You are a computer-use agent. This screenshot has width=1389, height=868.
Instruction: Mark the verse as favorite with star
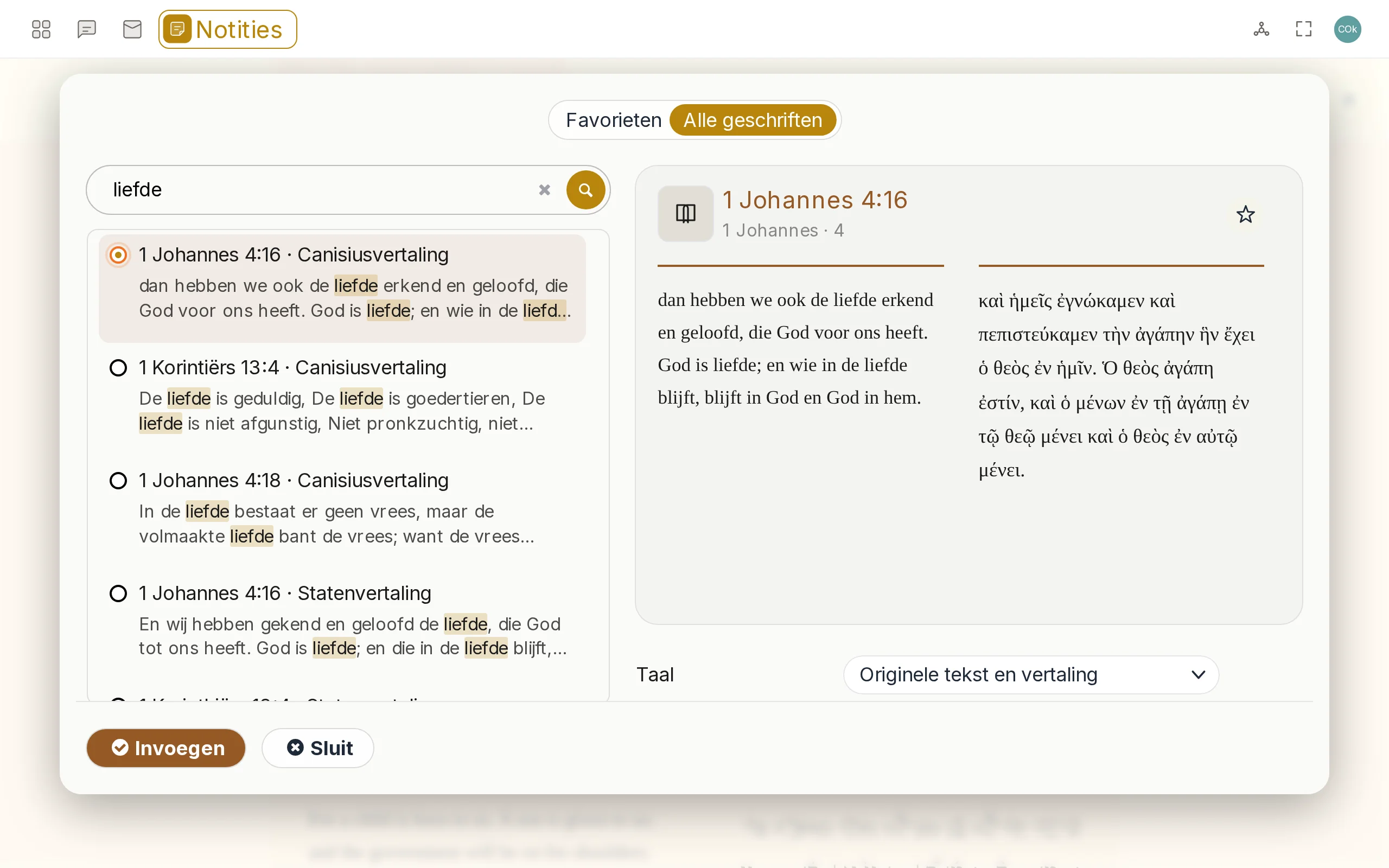(x=1246, y=215)
